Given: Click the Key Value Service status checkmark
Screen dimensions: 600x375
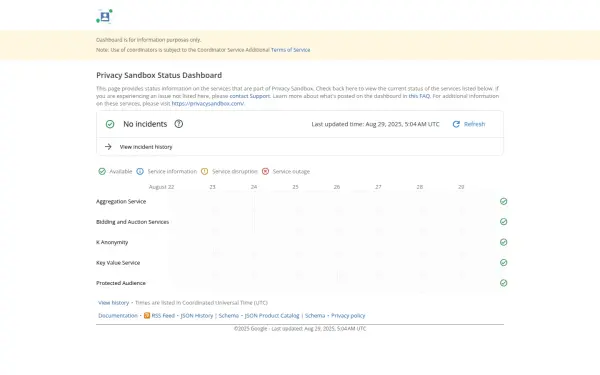Looking at the screenshot, I should coord(504,262).
